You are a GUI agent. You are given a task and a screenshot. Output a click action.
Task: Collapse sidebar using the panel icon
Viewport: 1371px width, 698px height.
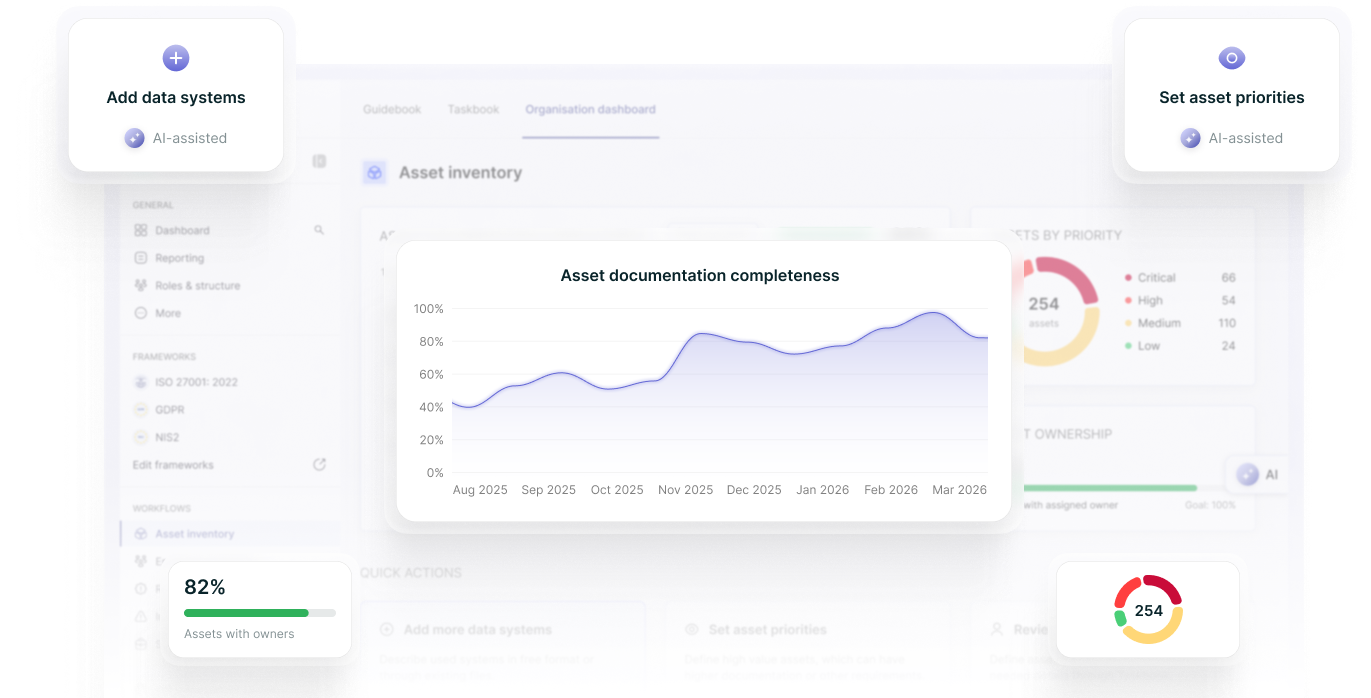click(319, 161)
